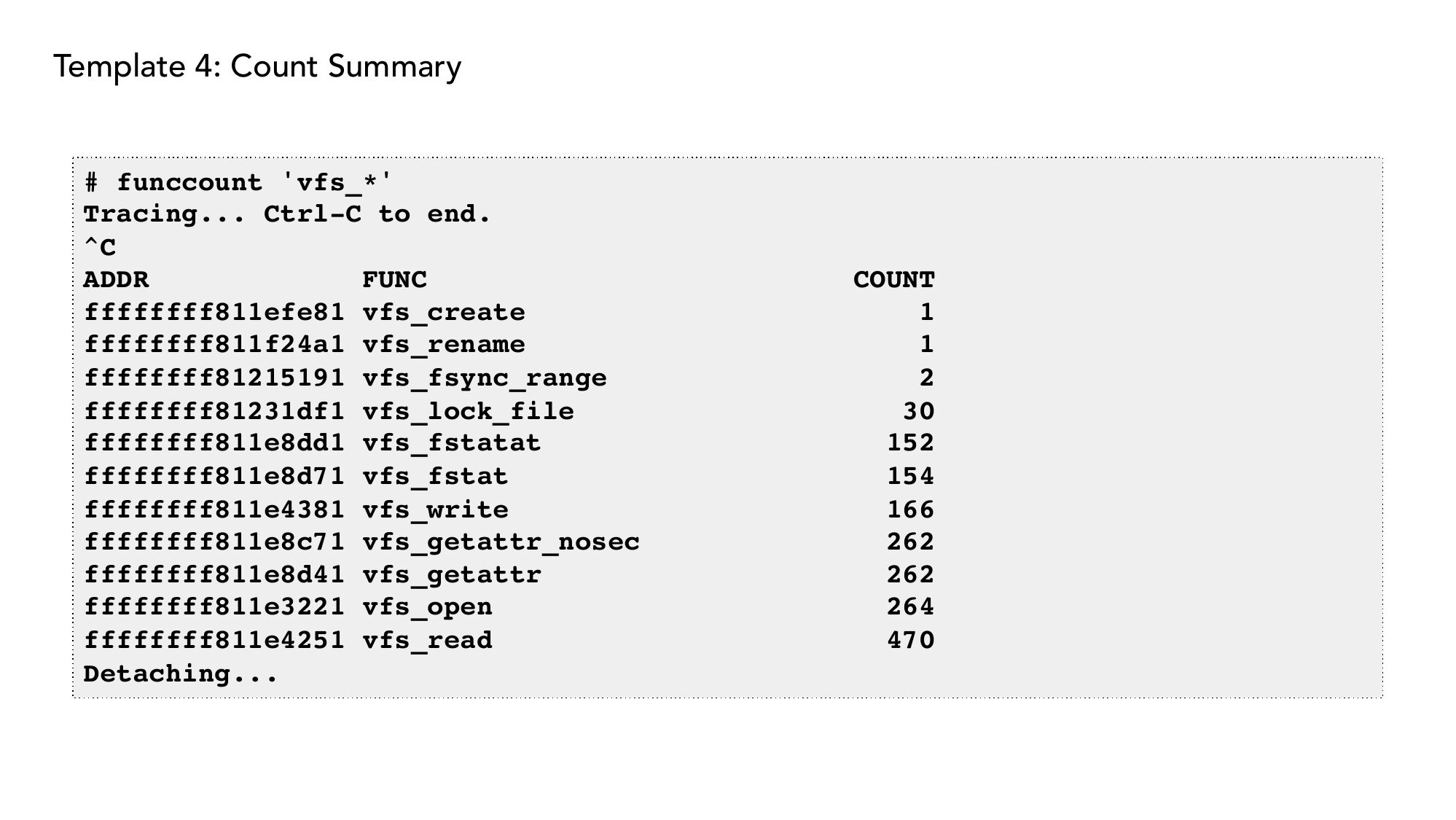Click the vfs_lock_file function name
The width and height of the screenshot is (1456, 820).
click(469, 411)
